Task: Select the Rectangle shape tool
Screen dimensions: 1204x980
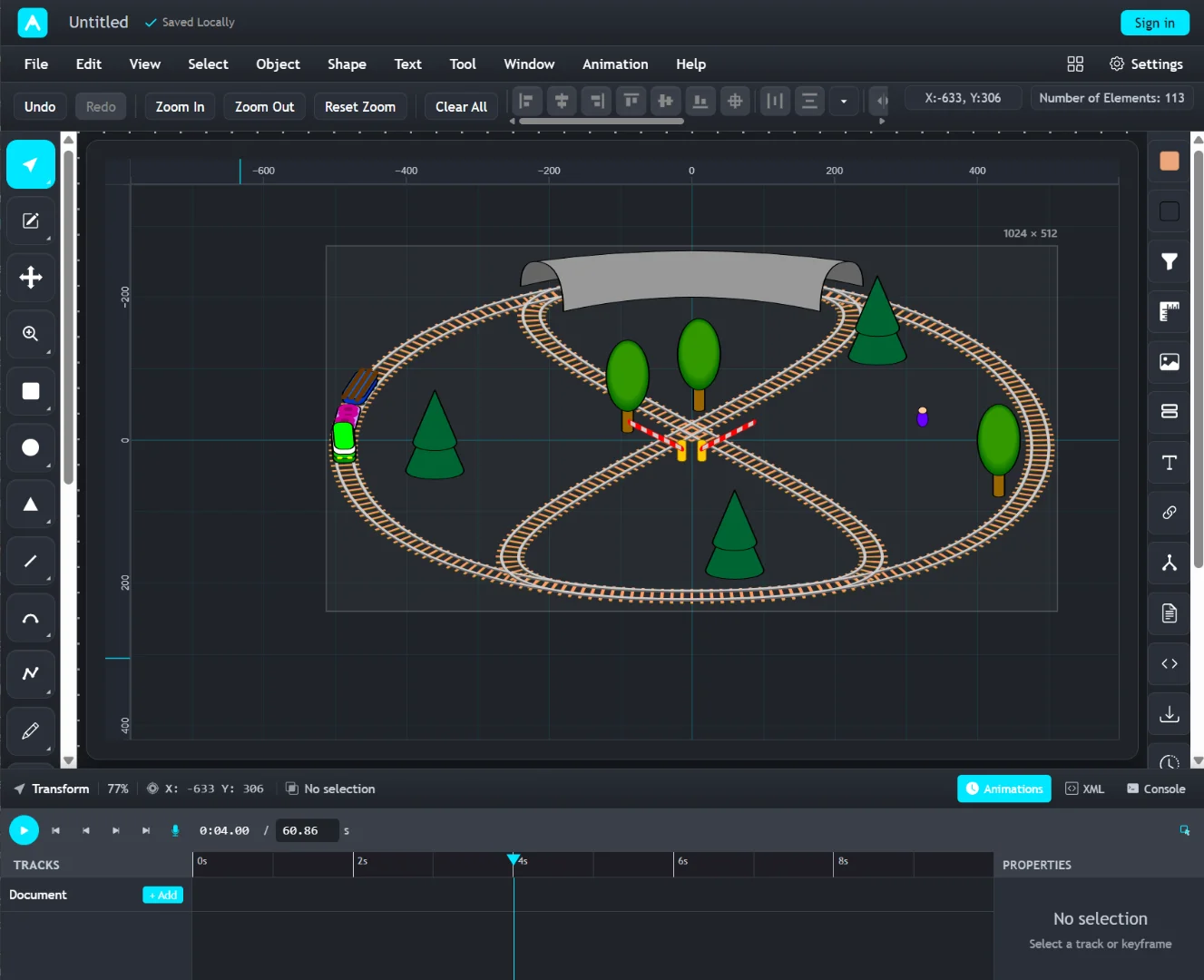Action: [31, 391]
